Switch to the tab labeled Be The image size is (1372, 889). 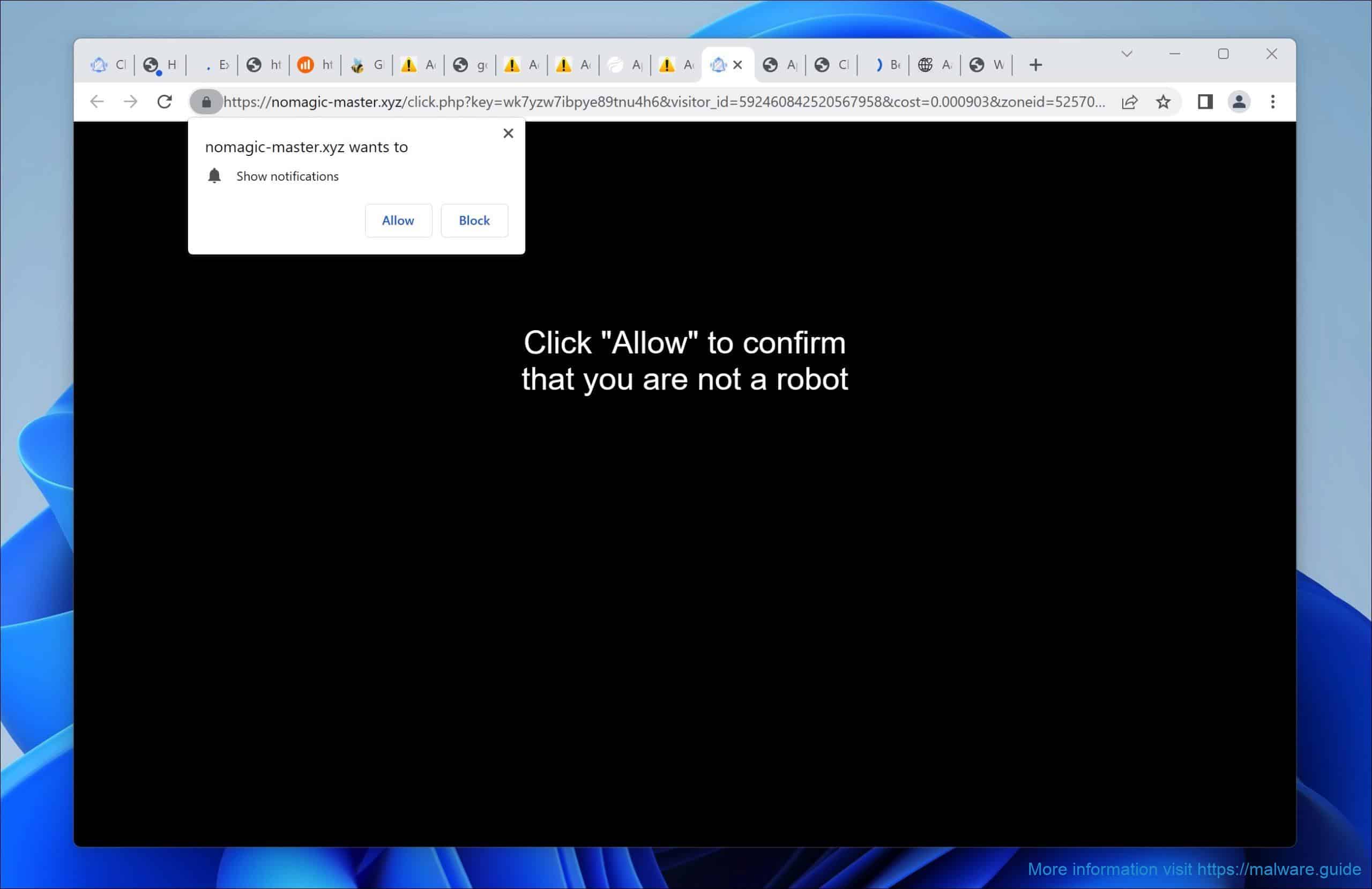[884, 64]
